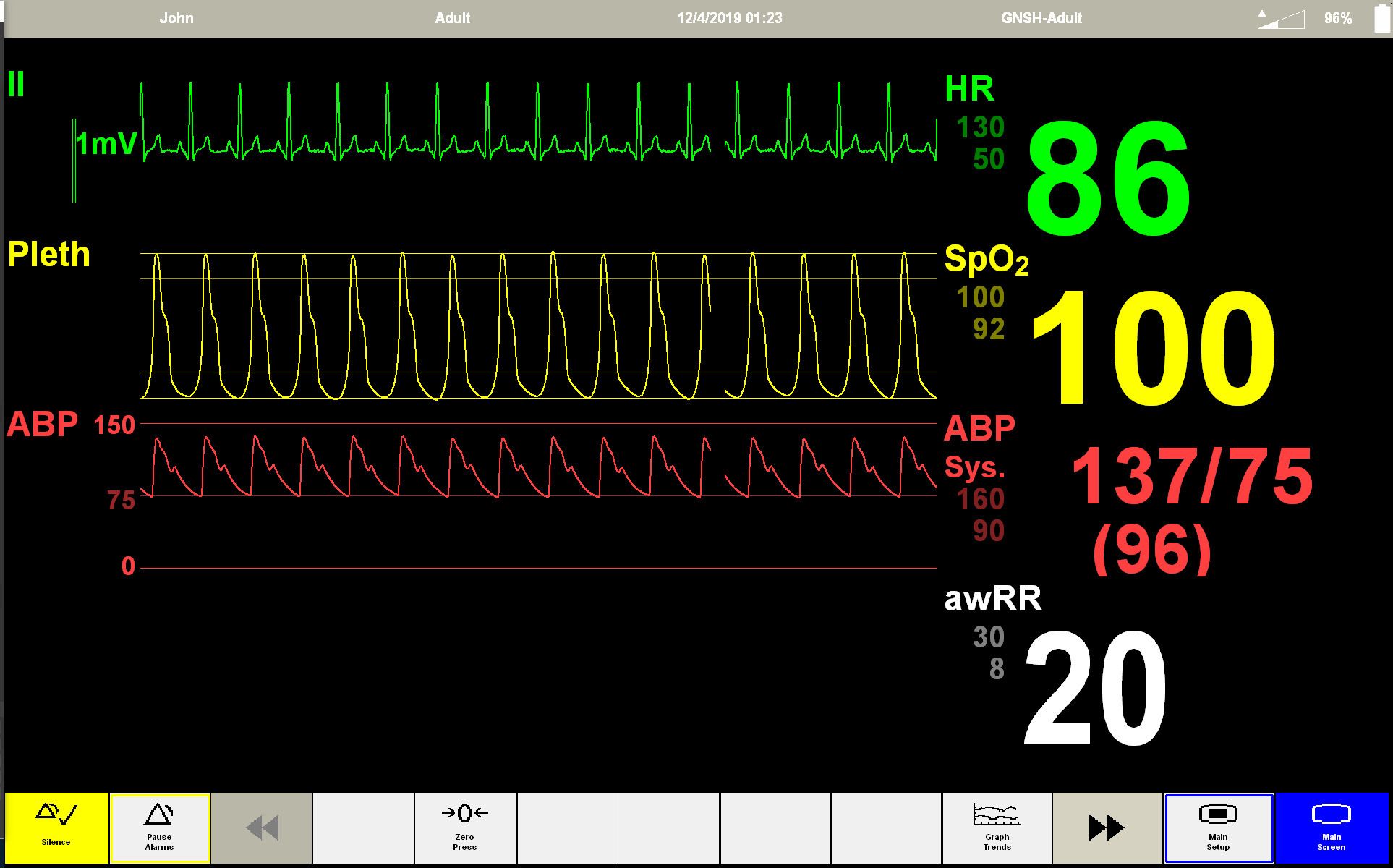Open the GNSH-Adult profile label
This screenshot has height=868, width=1393.
pyautogui.click(x=1041, y=18)
